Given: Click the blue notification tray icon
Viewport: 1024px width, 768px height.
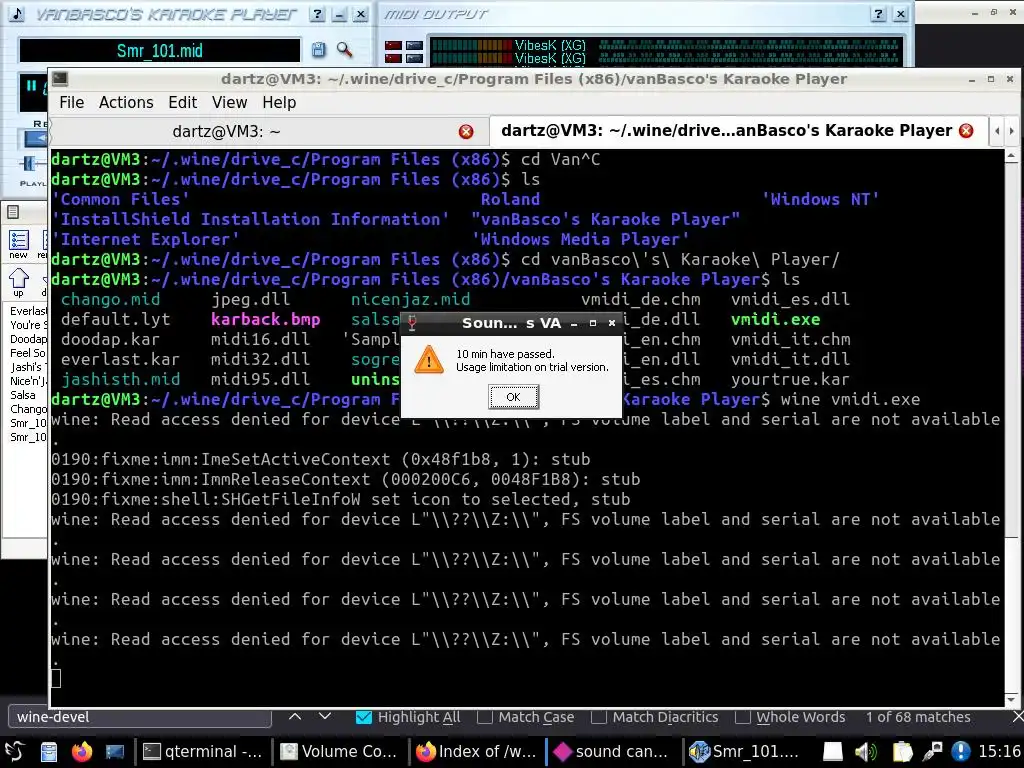Looking at the screenshot, I should [x=961, y=752].
